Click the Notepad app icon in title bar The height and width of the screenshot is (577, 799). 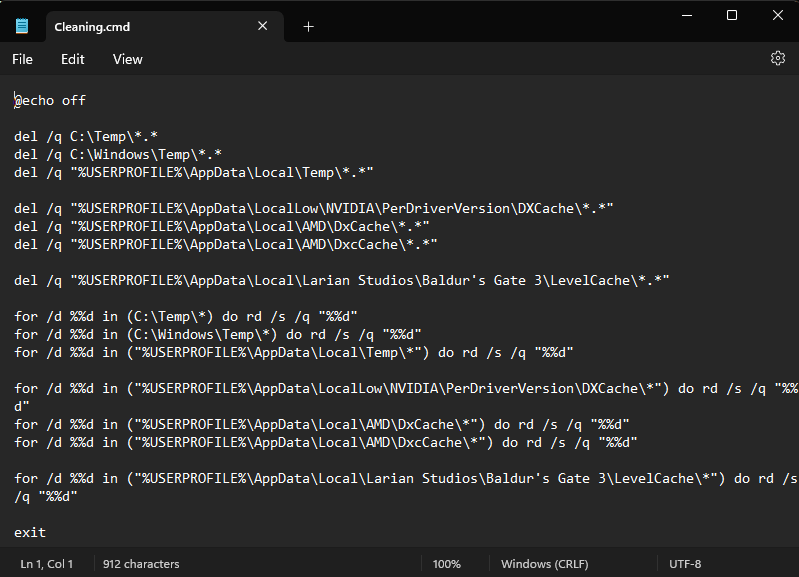point(22,26)
